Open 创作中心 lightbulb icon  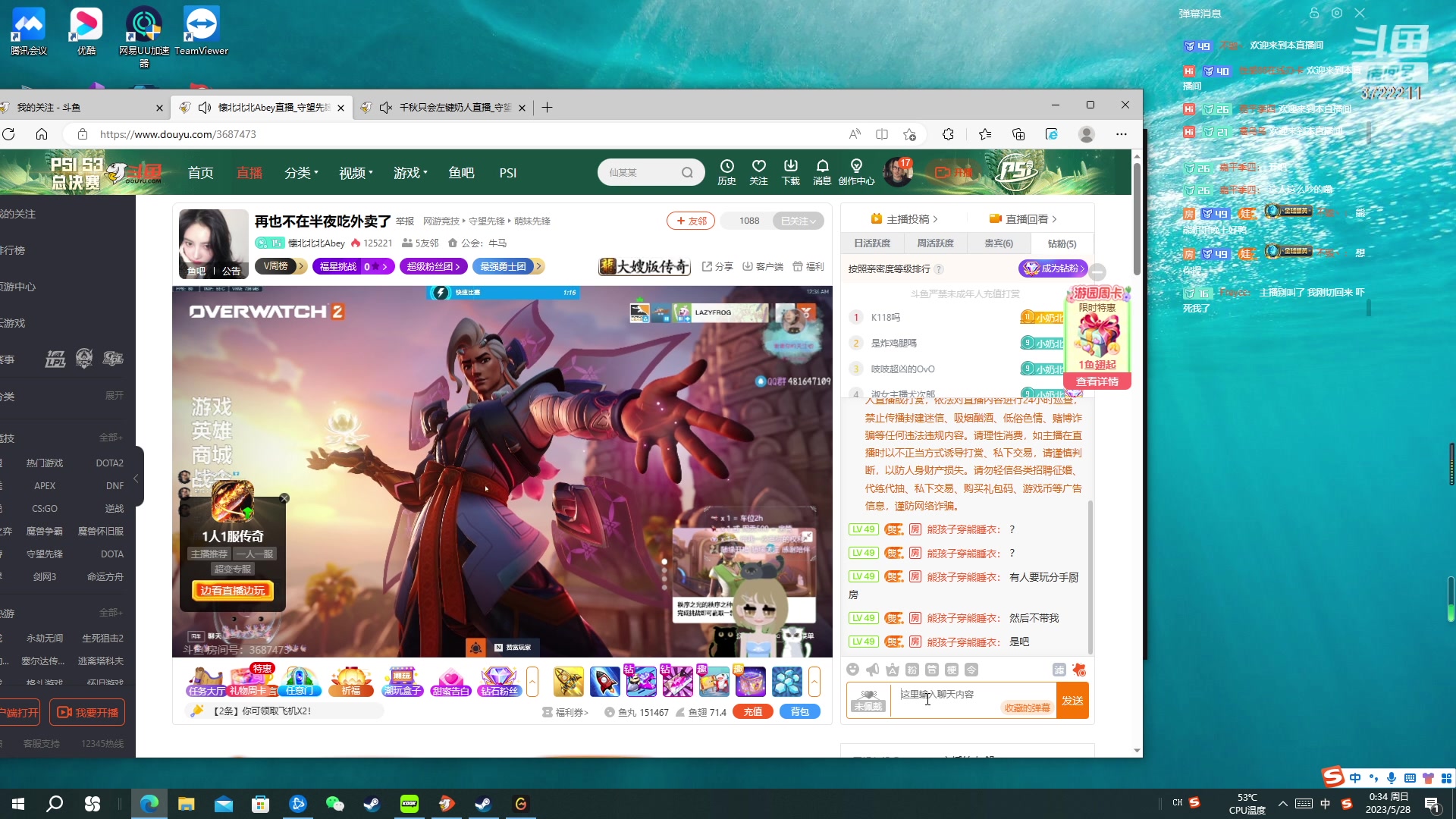pyautogui.click(x=856, y=172)
